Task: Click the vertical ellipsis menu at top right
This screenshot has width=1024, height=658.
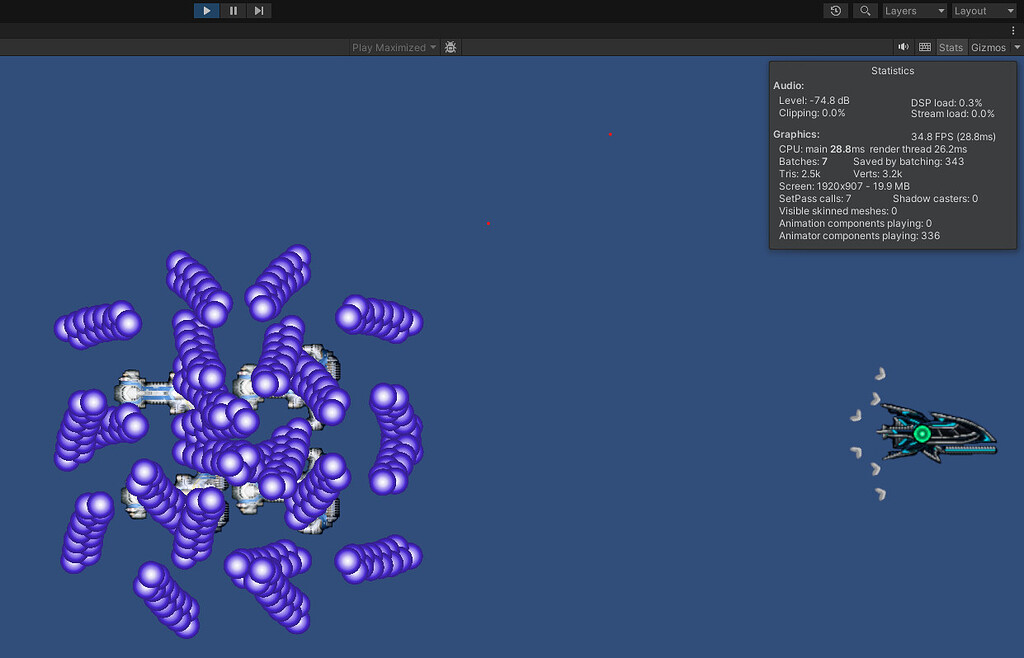Action: click(x=1013, y=30)
